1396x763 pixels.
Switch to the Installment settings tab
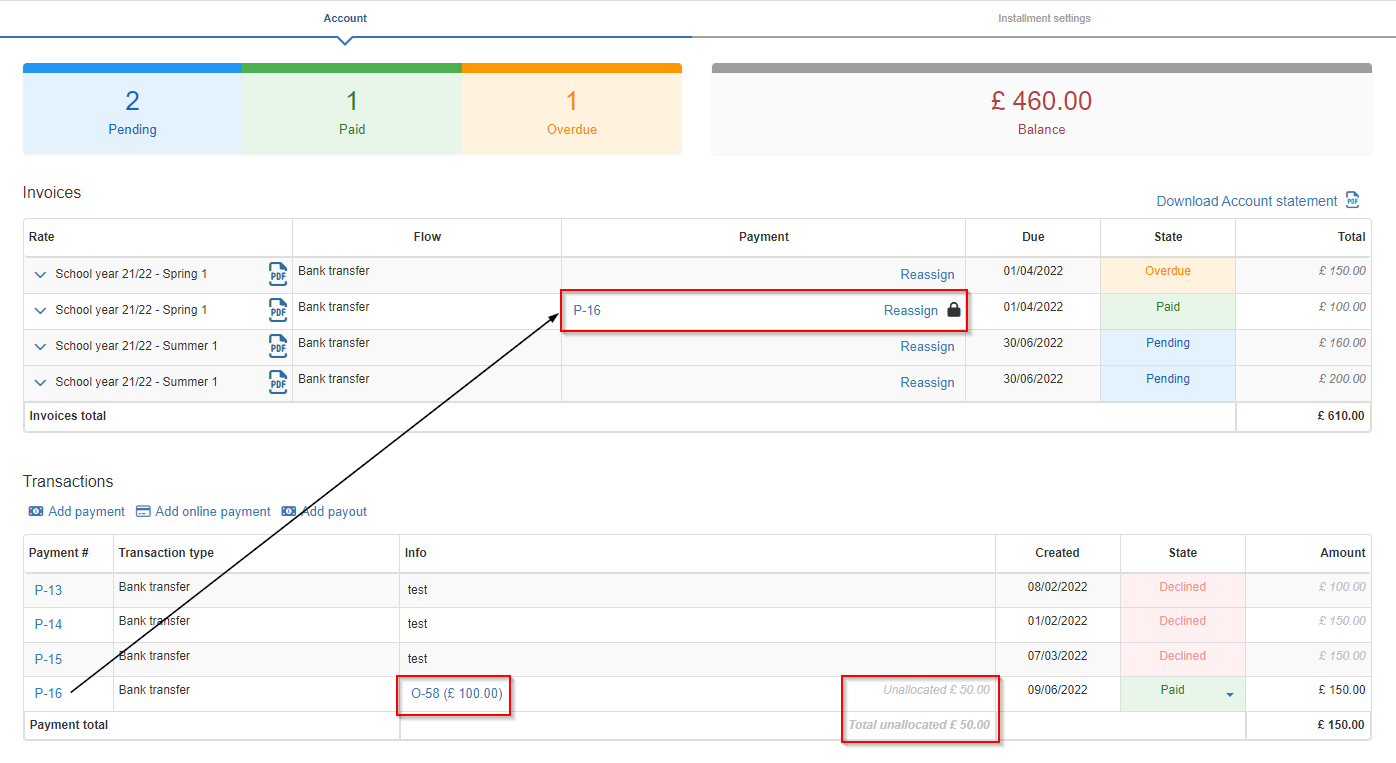pos(1044,18)
